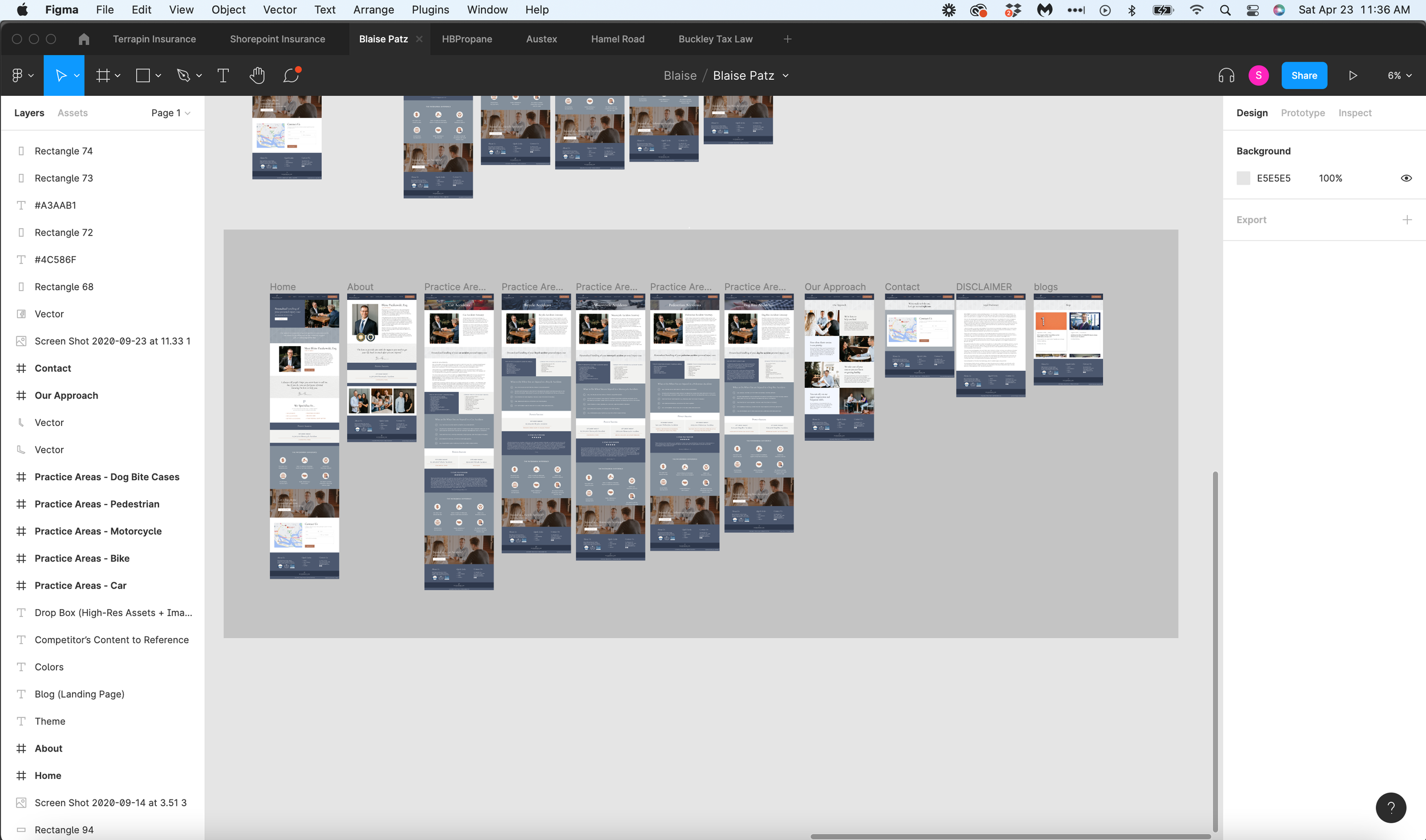The width and height of the screenshot is (1426, 840).
Task: Open the Plugins menu
Action: coord(430,10)
